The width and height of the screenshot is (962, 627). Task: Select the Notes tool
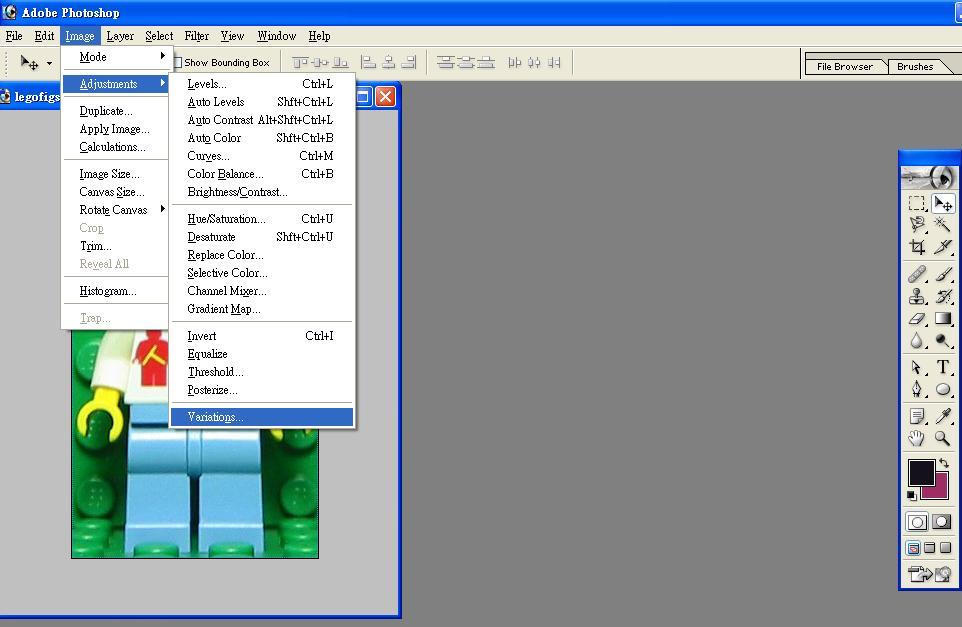coord(917,416)
